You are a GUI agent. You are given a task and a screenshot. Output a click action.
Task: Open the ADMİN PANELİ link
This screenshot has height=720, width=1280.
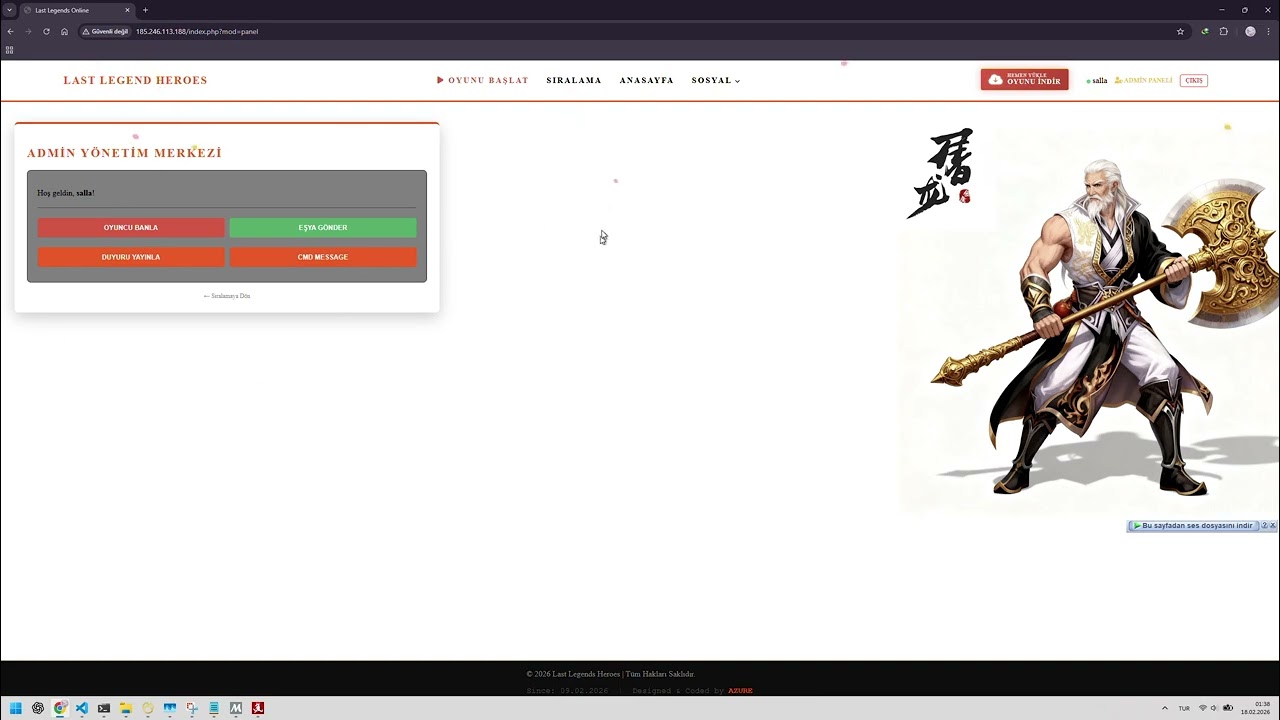tap(1143, 80)
